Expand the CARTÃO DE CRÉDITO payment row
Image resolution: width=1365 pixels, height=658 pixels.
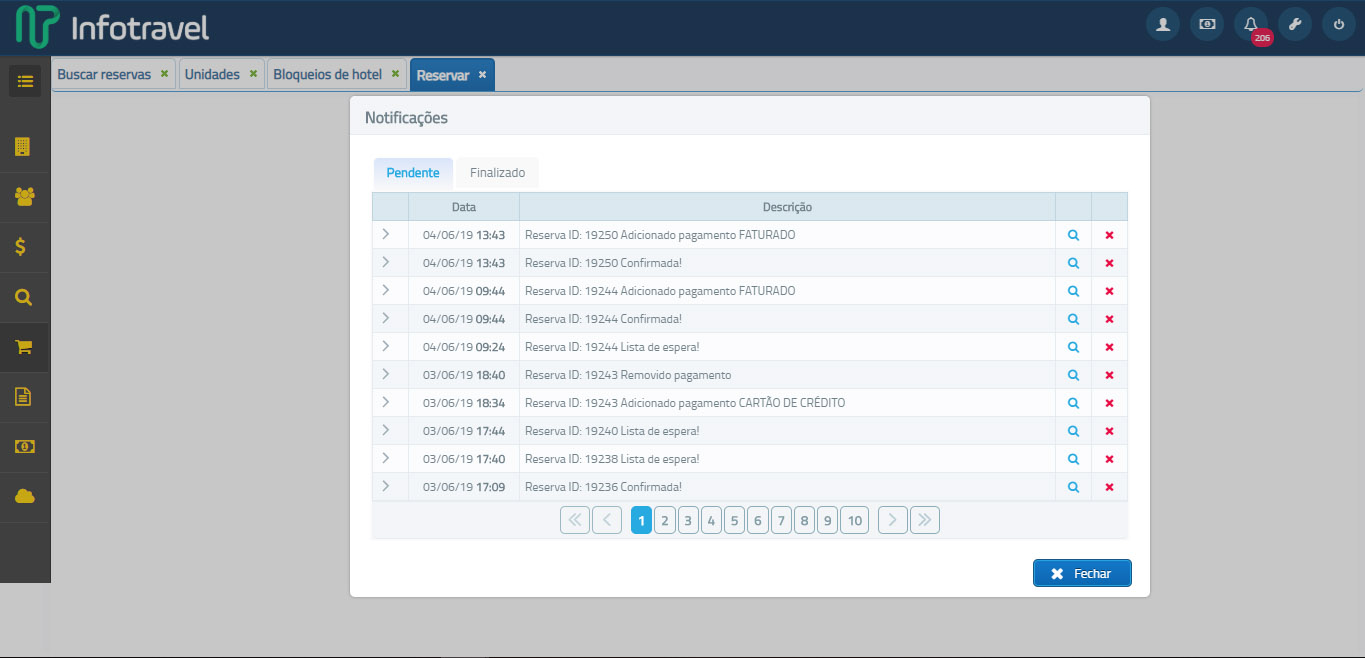tap(386, 402)
